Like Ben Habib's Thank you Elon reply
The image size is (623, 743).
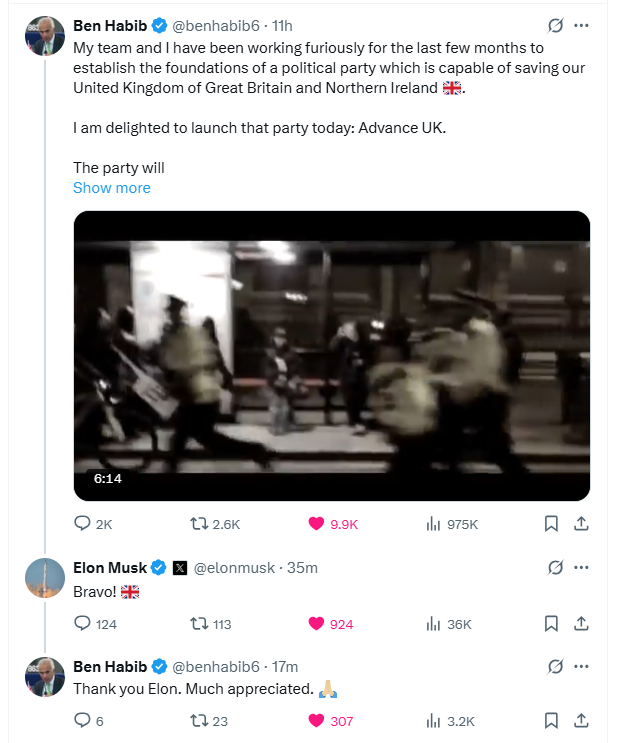(317, 721)
